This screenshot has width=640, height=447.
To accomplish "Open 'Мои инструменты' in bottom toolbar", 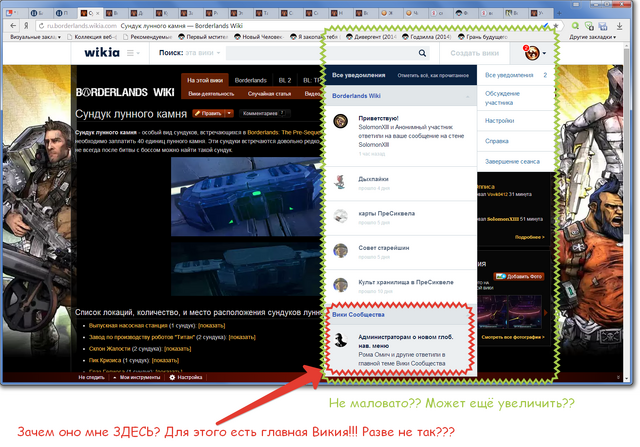I will click(139, 378).
